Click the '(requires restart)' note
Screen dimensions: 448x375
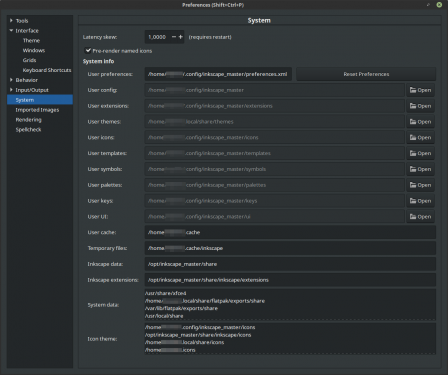click(x=210, y=37)
